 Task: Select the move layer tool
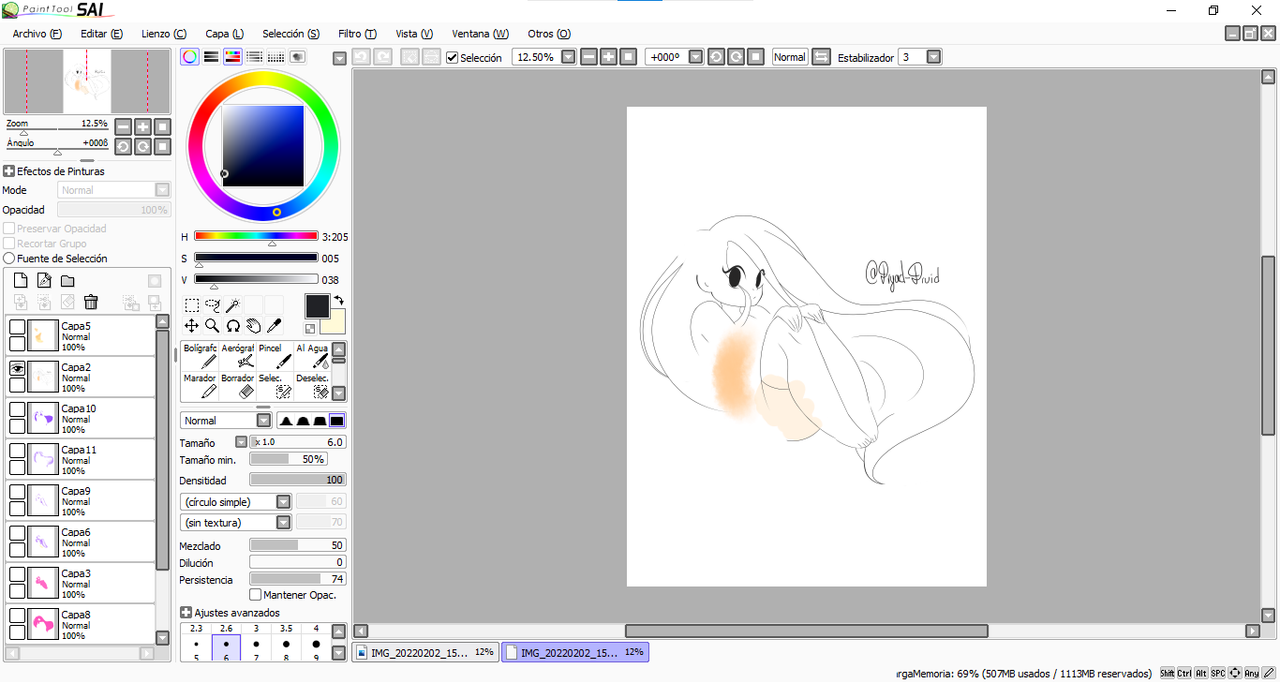coord(191,325)
